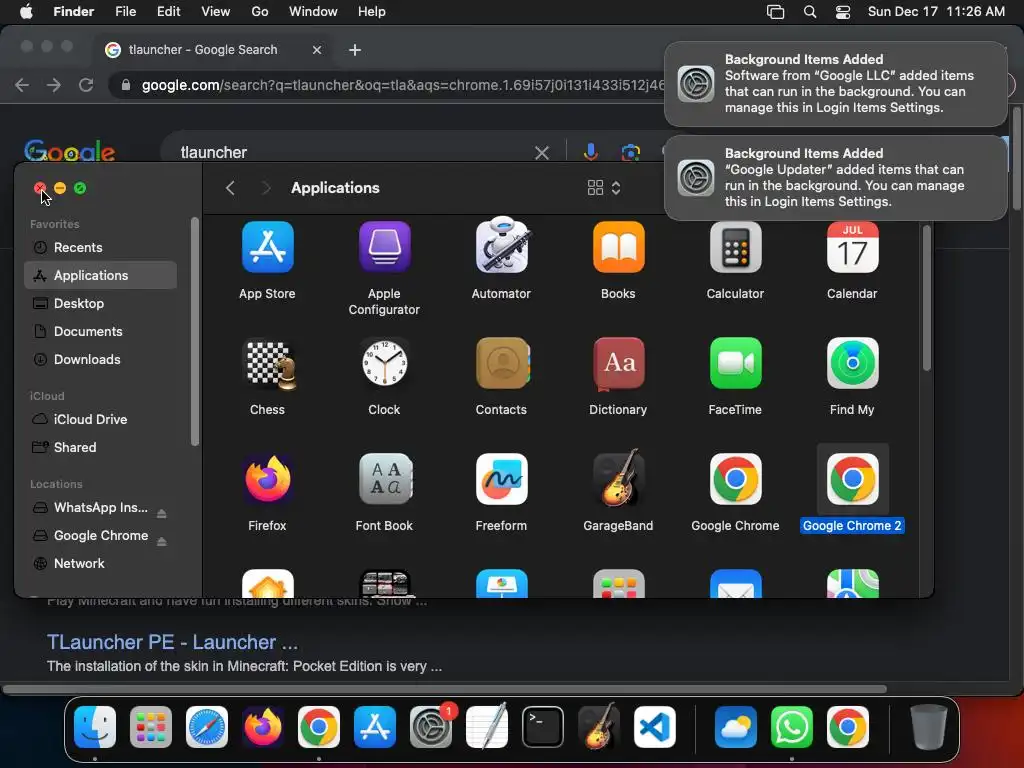Open the Apple menu
This screenshot has height=768, width=1024.
click(26, 12)
